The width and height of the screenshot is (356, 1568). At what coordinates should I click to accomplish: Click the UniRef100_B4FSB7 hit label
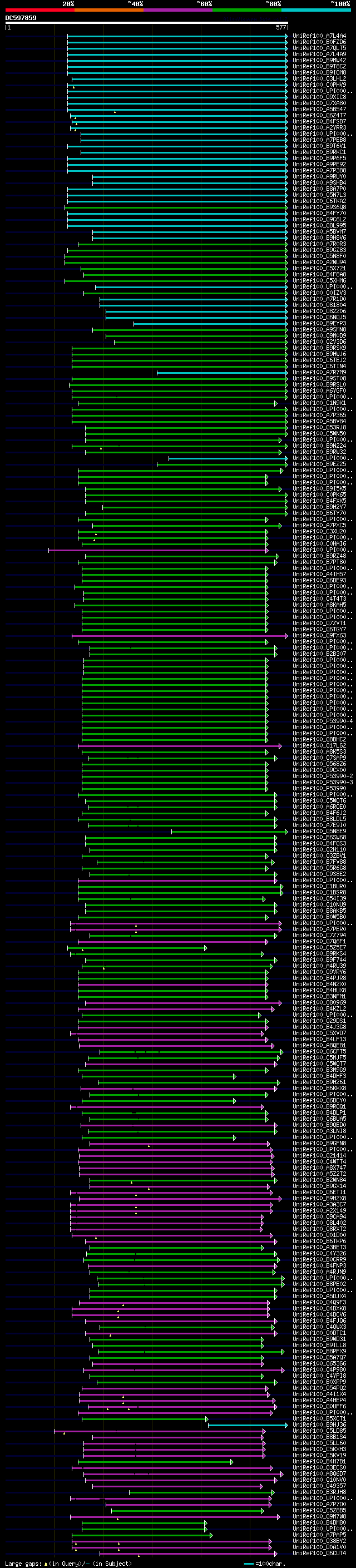(x=319, y=122)
